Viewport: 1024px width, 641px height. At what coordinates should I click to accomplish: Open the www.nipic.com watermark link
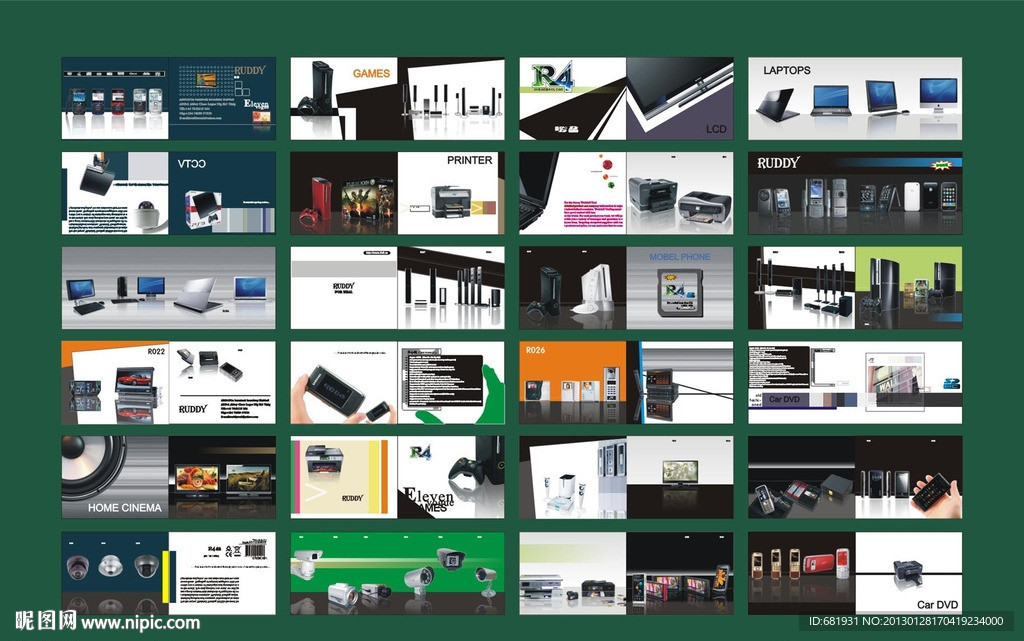point(140,623)
